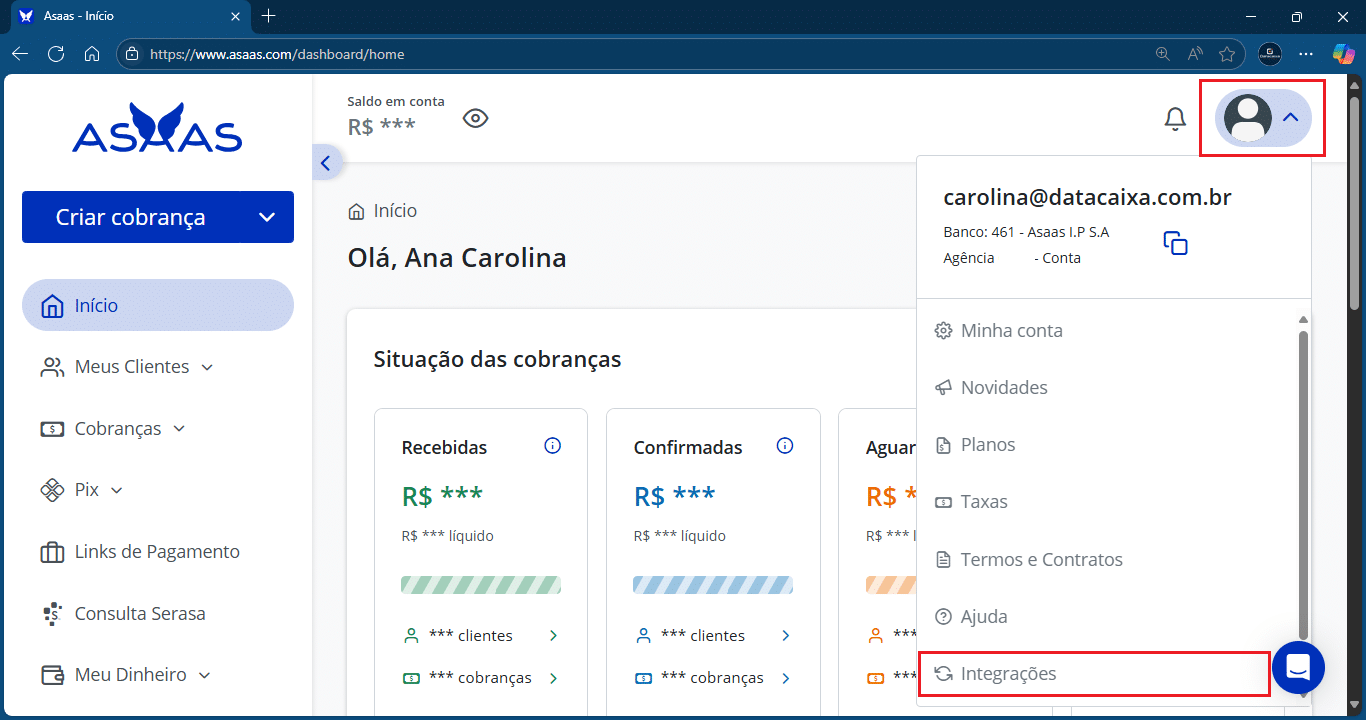Click the browser address bar
The image size is (1366, 720).
coord(400,55)
